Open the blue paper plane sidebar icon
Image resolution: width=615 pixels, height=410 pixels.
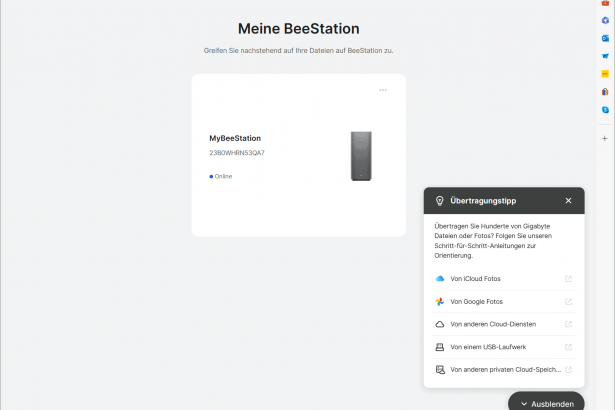[605, 56]
